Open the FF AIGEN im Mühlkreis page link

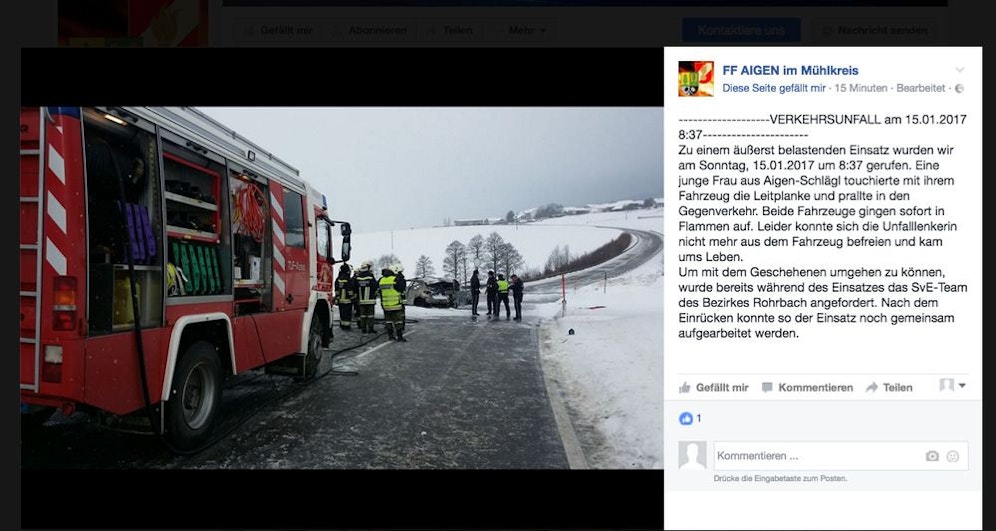[790, 71]
